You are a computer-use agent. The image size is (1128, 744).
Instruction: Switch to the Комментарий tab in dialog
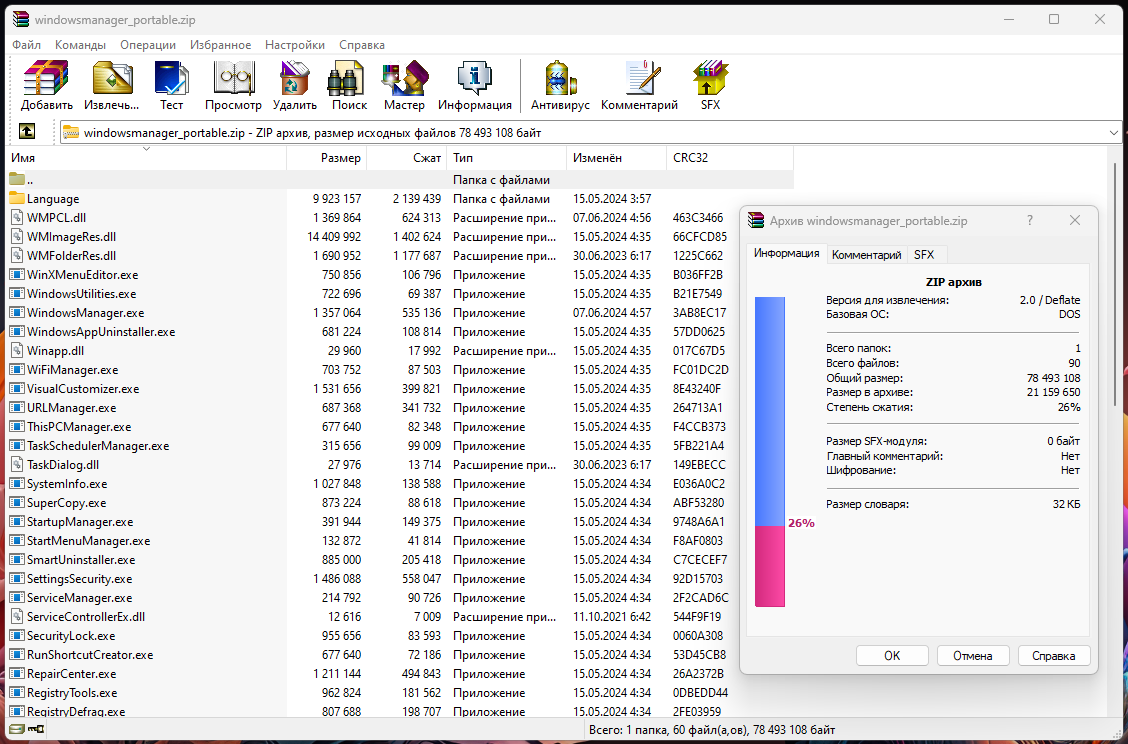(866, 255)
